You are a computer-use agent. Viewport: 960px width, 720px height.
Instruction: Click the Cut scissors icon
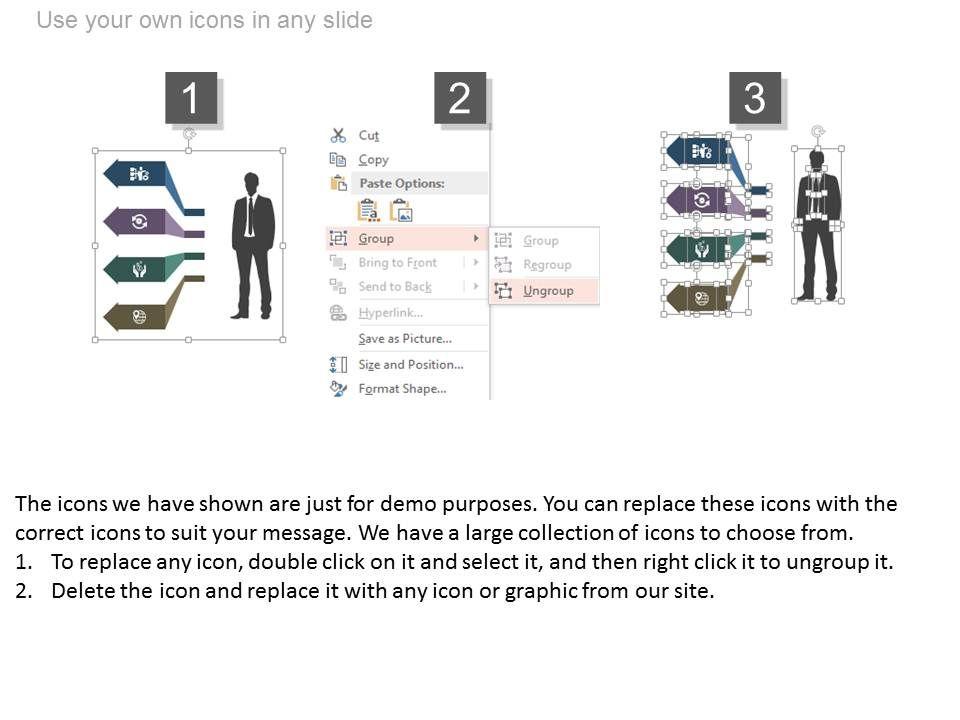[338, 135]
